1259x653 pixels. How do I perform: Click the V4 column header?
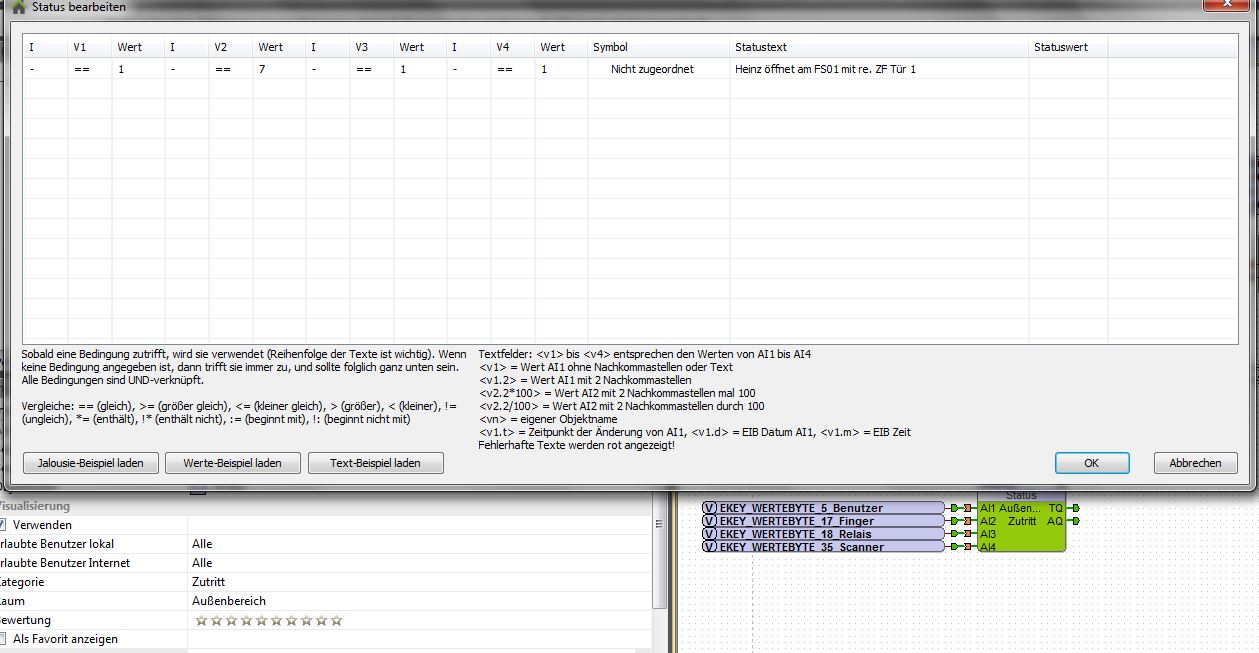(513, 47)
